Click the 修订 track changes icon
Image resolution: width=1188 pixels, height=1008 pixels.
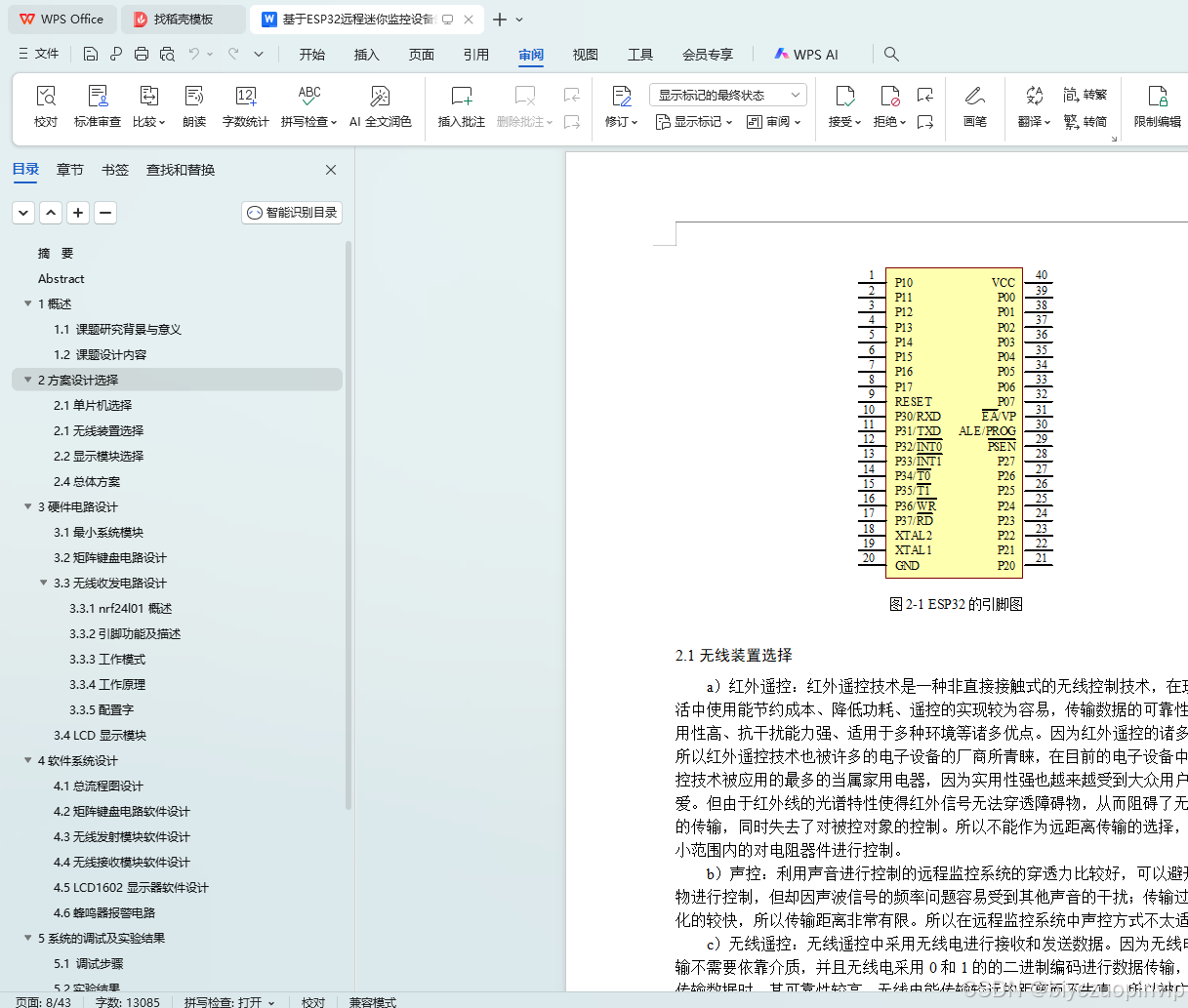pyautogui.click(x=621, y=96)
